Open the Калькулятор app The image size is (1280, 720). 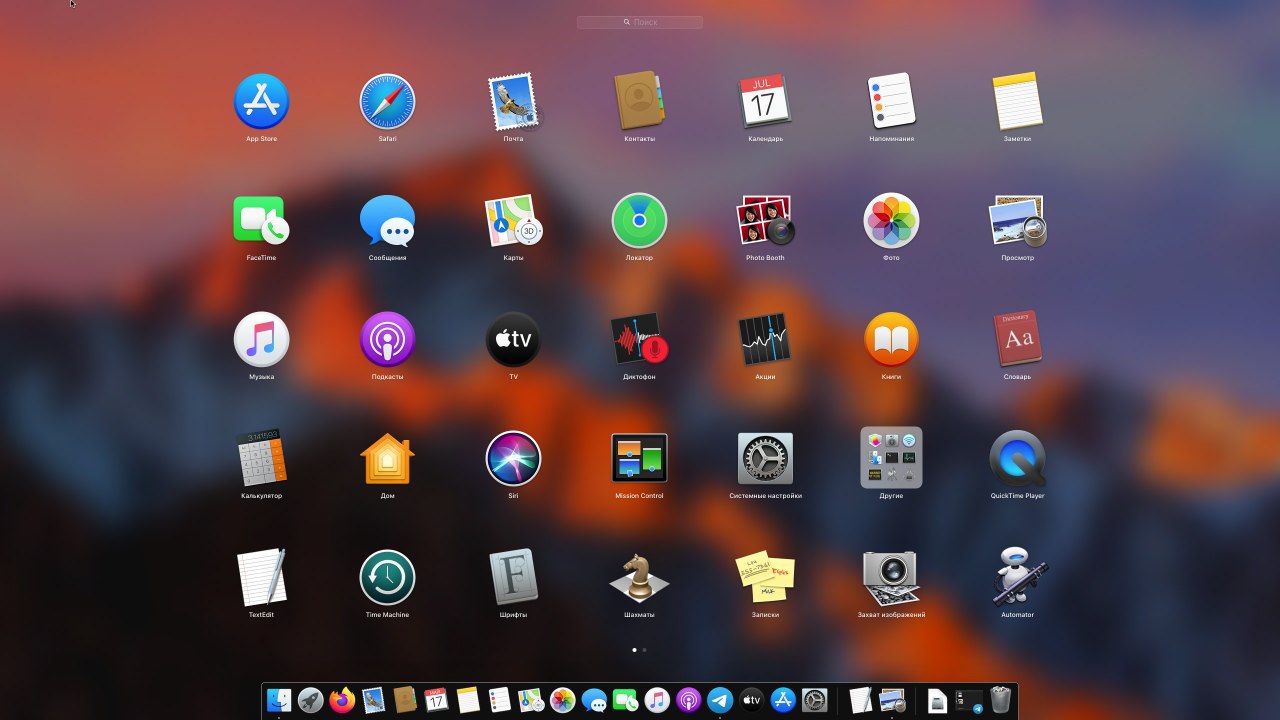pyautogui.click(x=261, y=459)
